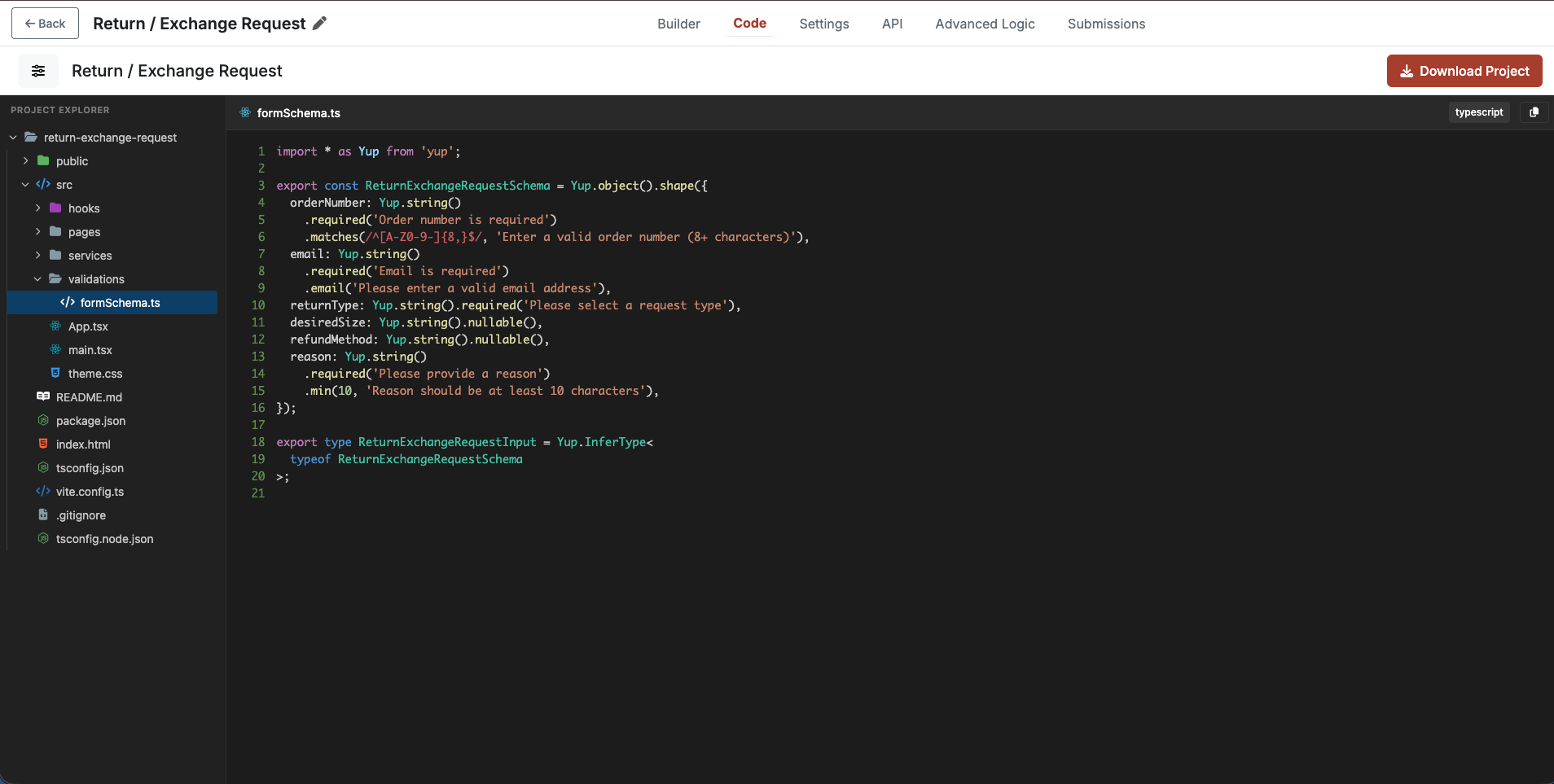Click the orderNumber field on line 4
This screenshot has height=784, width=1554.
[x=327, y=203]
